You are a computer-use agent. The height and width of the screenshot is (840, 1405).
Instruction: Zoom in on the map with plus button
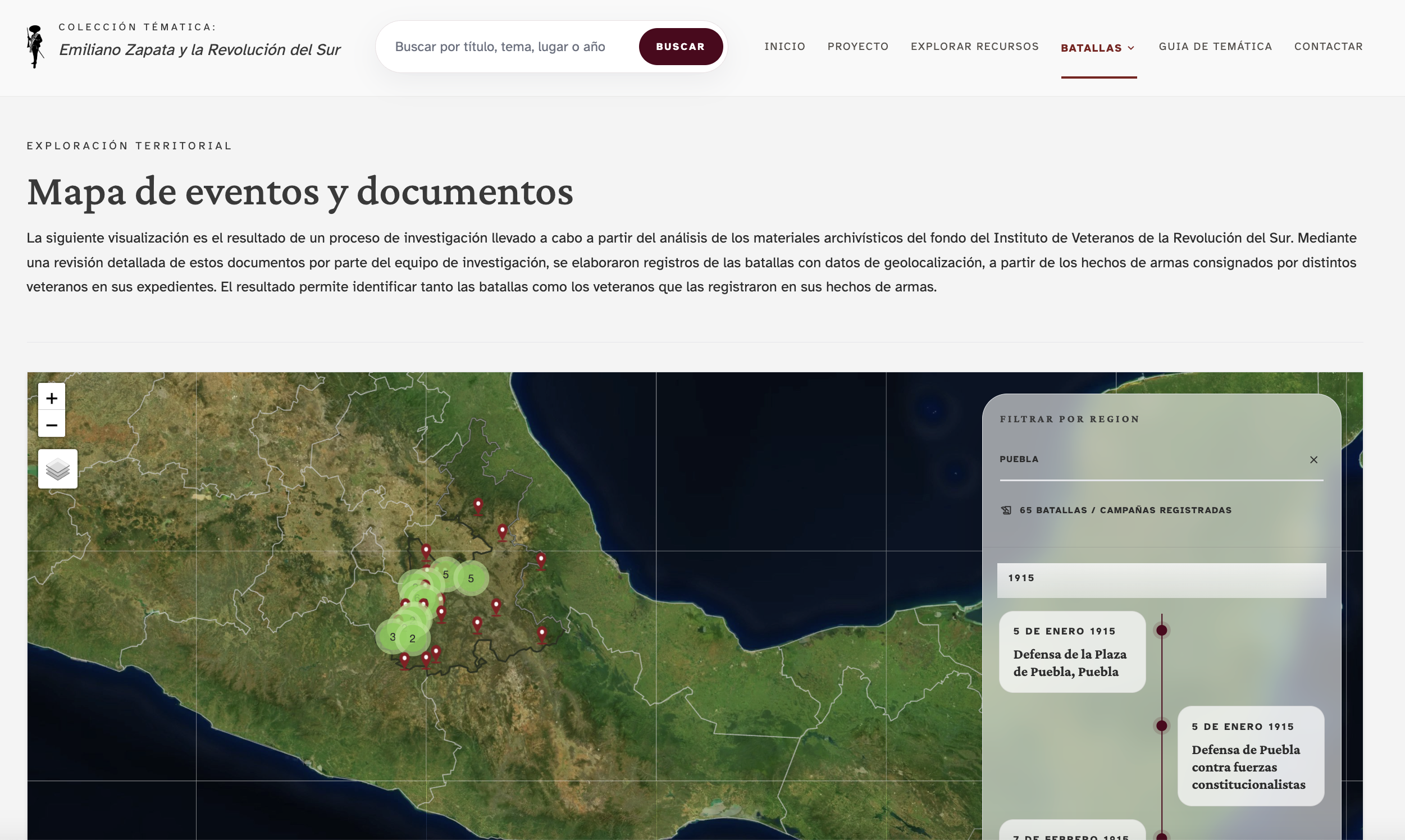pos(52,398)
